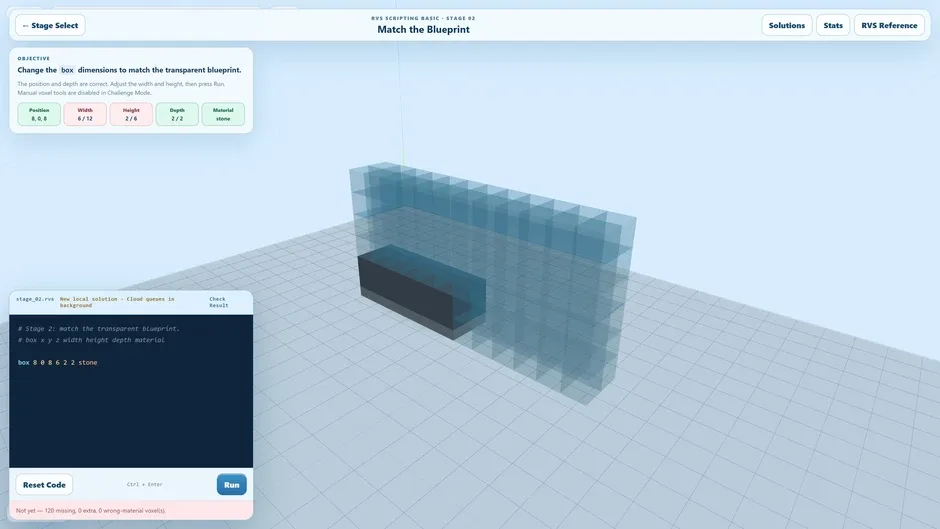Click the Run button
Image resolution: width=940 pixels, height=529 pixels.
(x=231, y=485)
